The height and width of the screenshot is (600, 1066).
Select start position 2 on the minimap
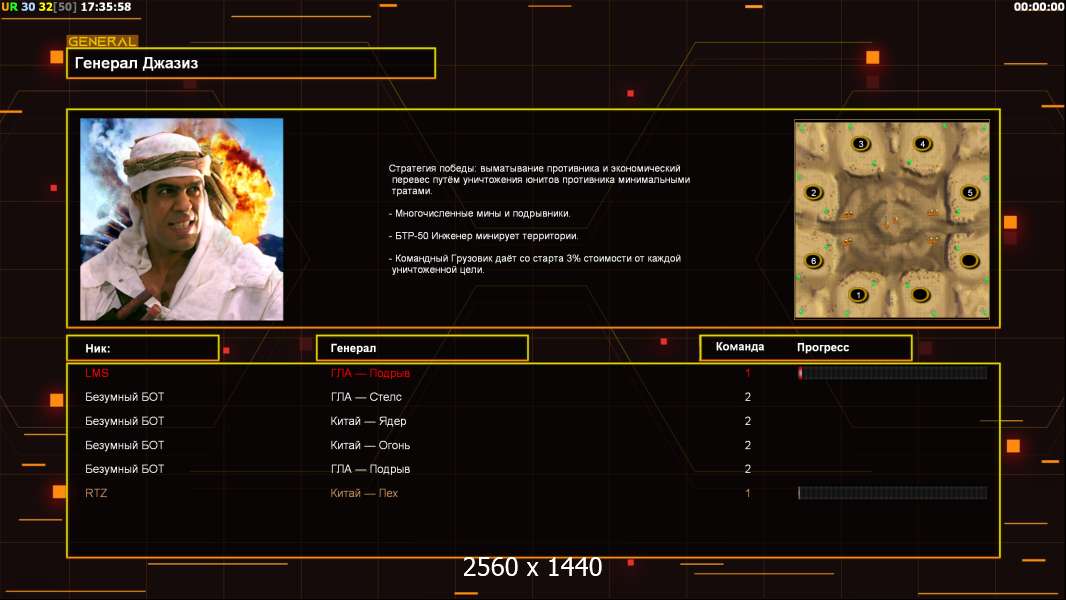point(813,193)
